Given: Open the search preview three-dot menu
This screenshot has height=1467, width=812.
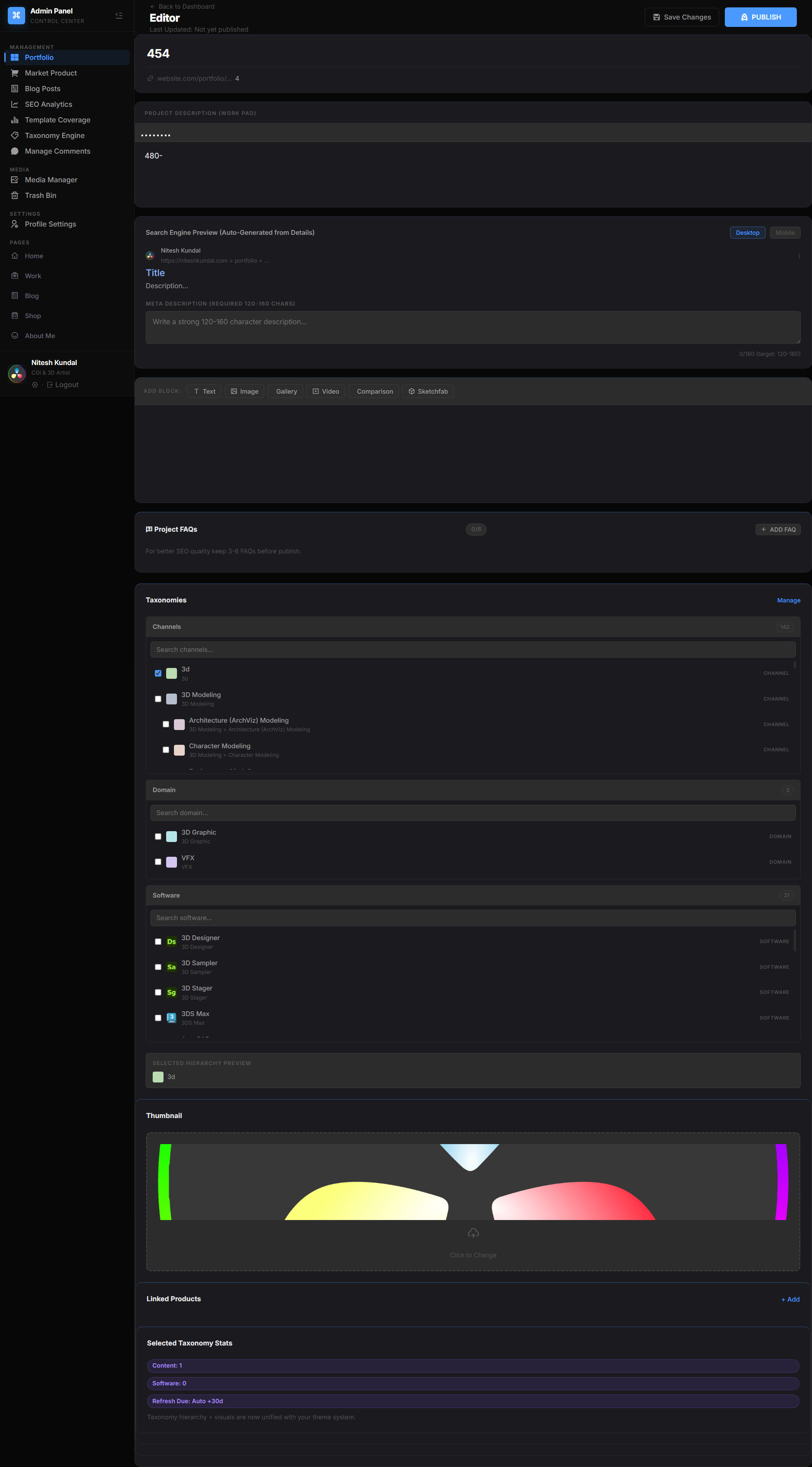Looking at the screenshot, I should pos(799,256).
